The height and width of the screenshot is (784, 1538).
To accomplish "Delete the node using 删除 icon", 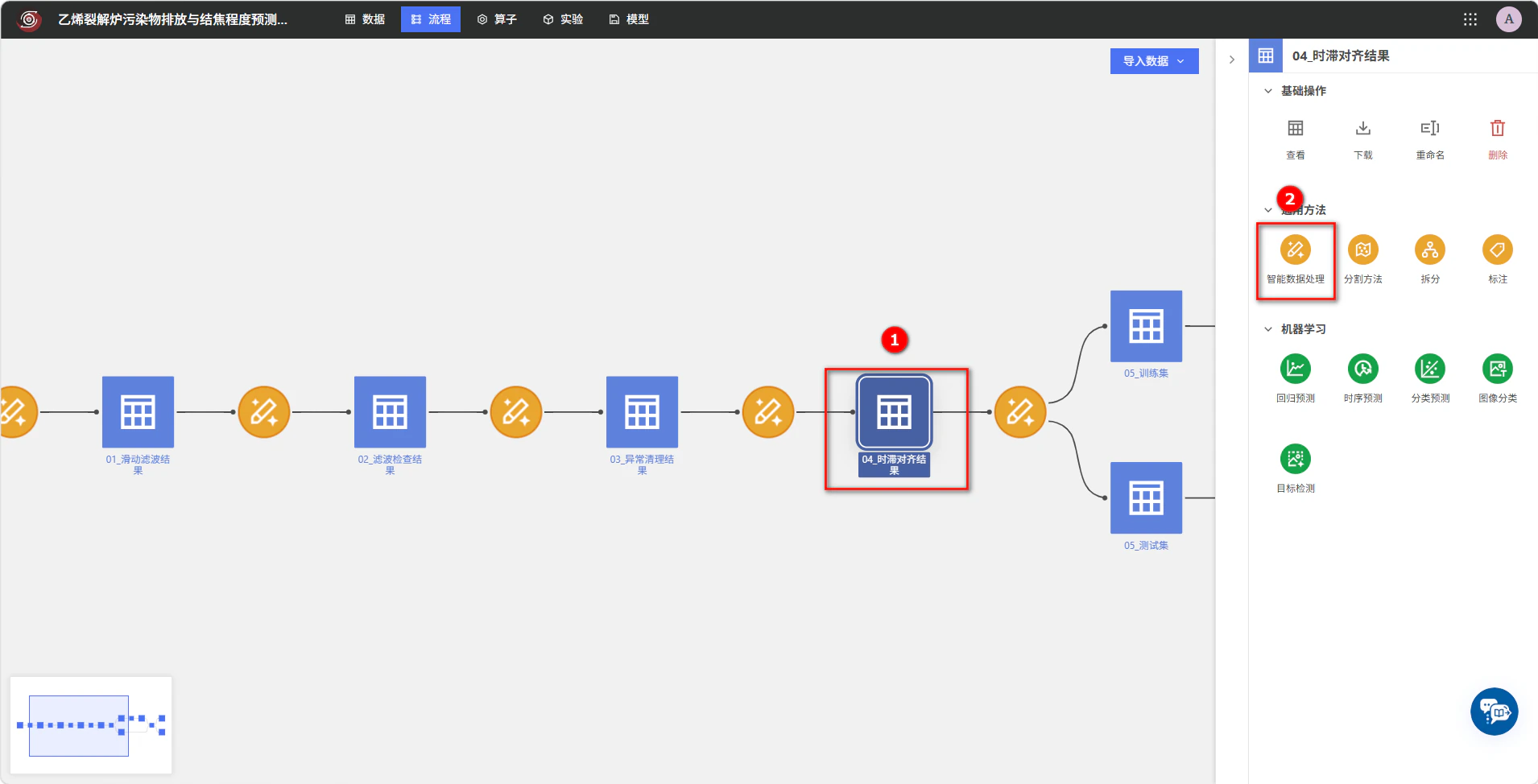I will [1498, 129].
